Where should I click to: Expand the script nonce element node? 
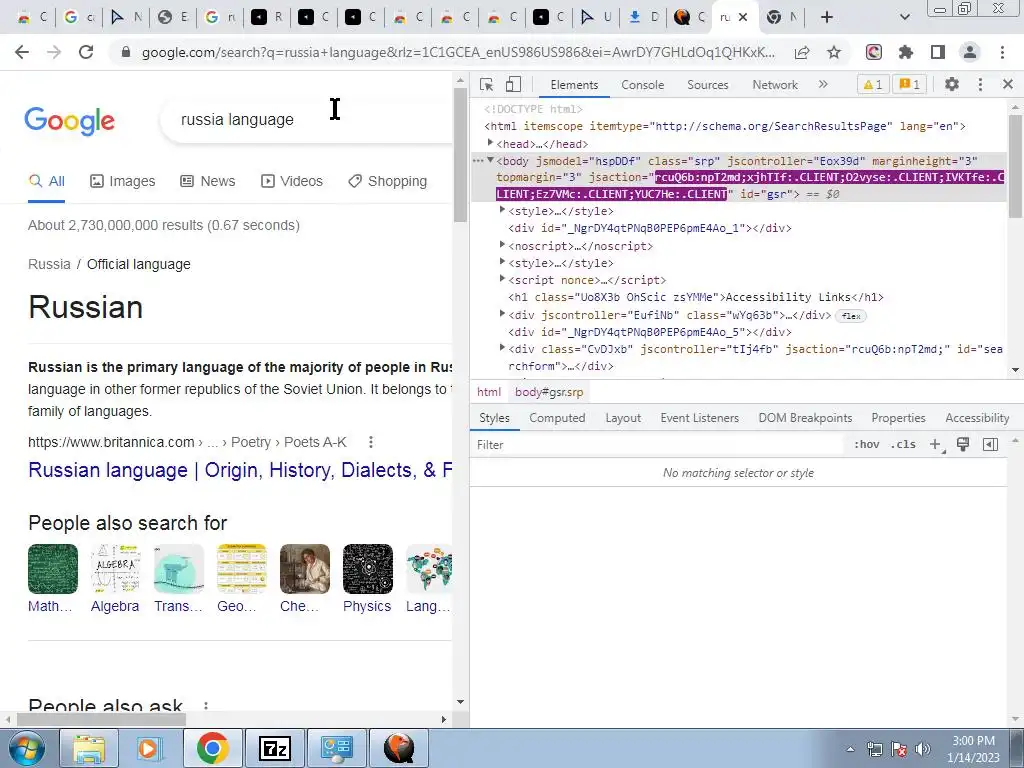pyautogui.click(x=502, y=279)
